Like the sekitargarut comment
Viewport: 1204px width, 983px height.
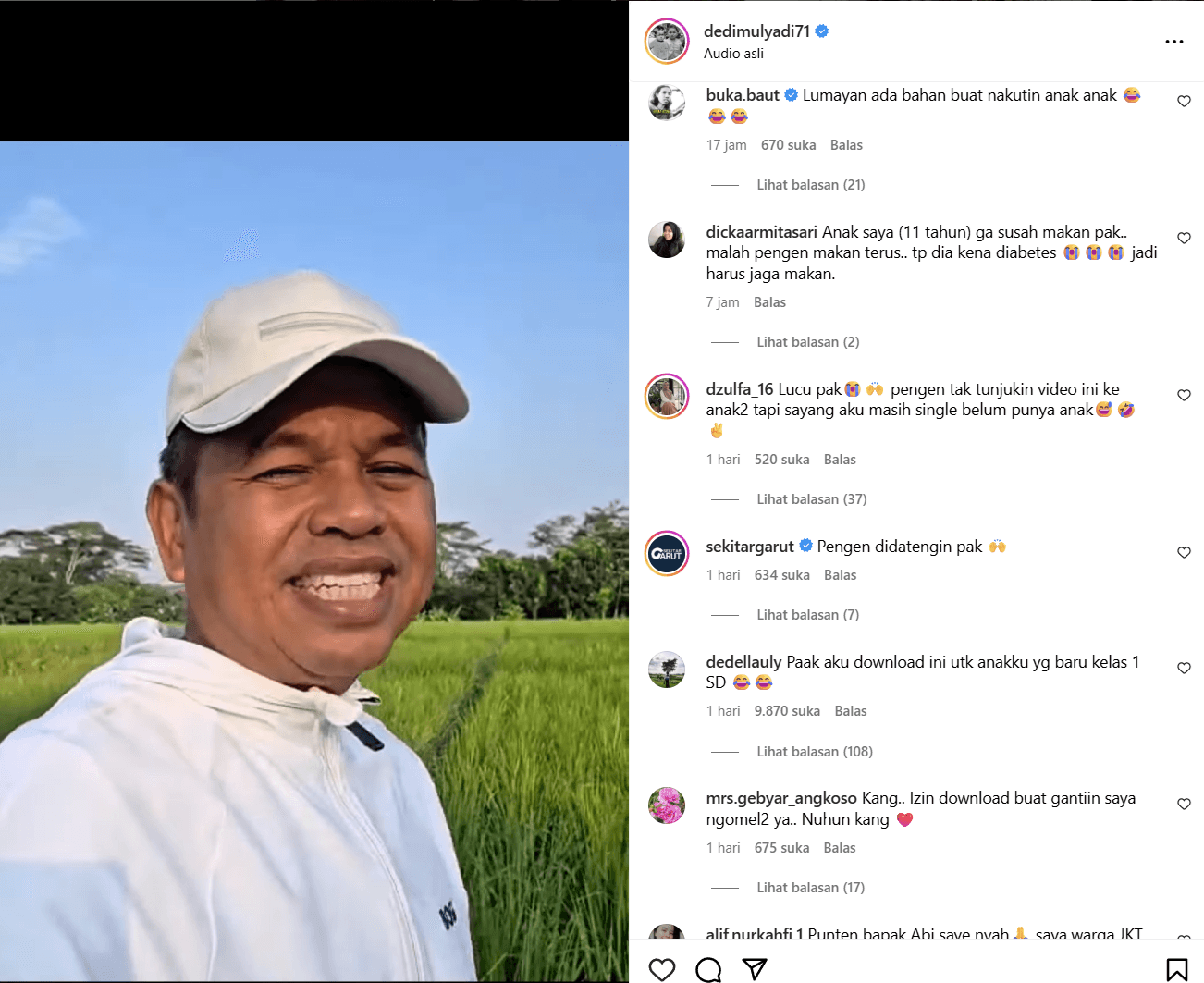click(x=1184, y=552)
